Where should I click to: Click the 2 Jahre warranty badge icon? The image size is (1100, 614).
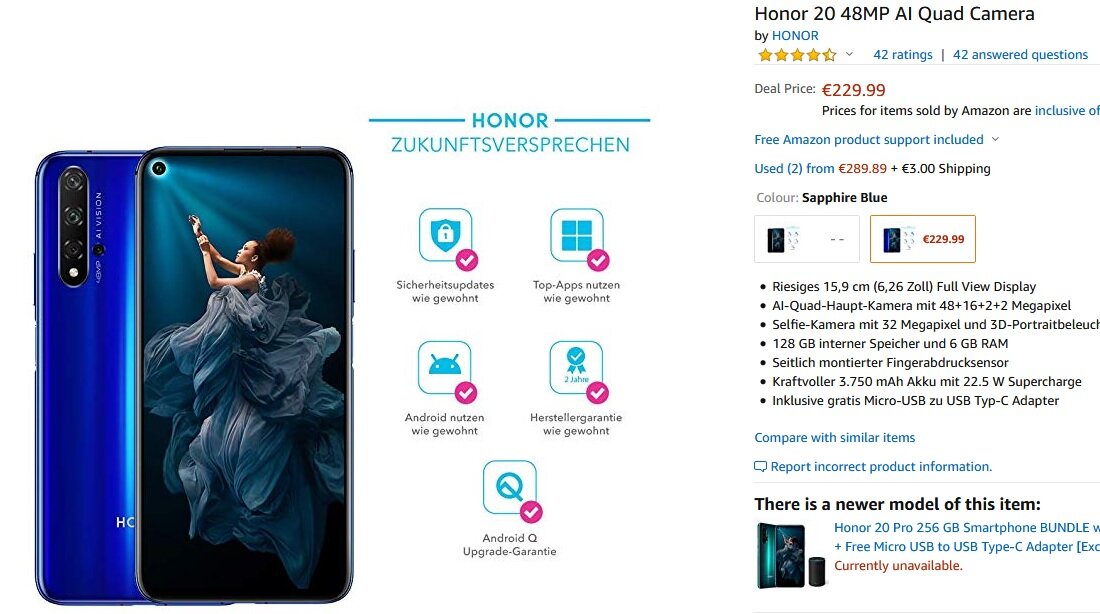pos(576,368)
